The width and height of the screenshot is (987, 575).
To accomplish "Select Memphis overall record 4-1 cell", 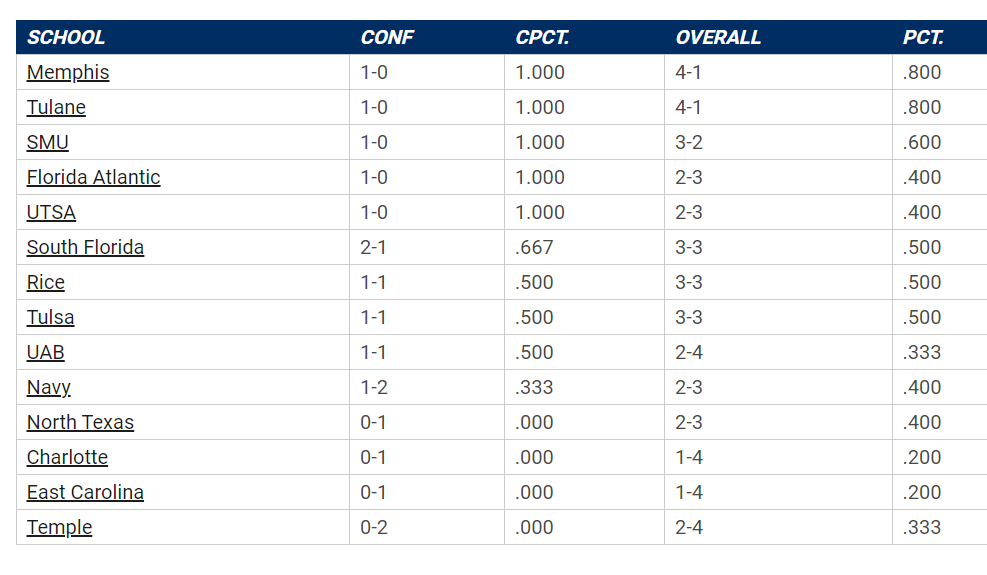I will click(778, 72).
